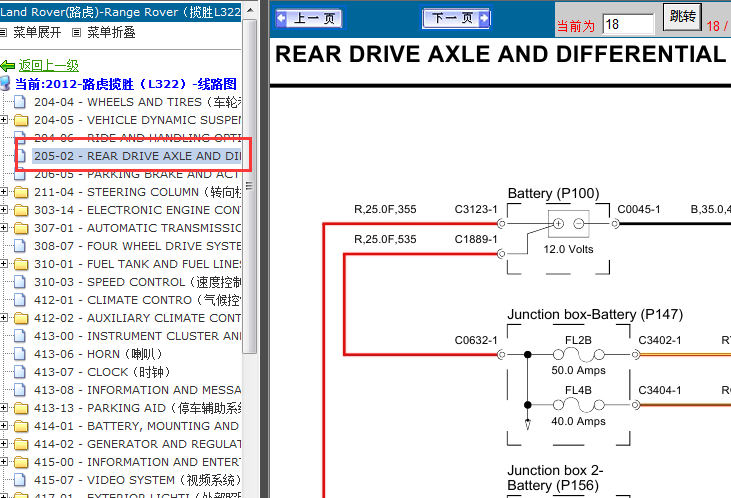Click the Battery (P100) label in diagram
This screenshot has width=731, height=498.
click(x=553, y=193)
